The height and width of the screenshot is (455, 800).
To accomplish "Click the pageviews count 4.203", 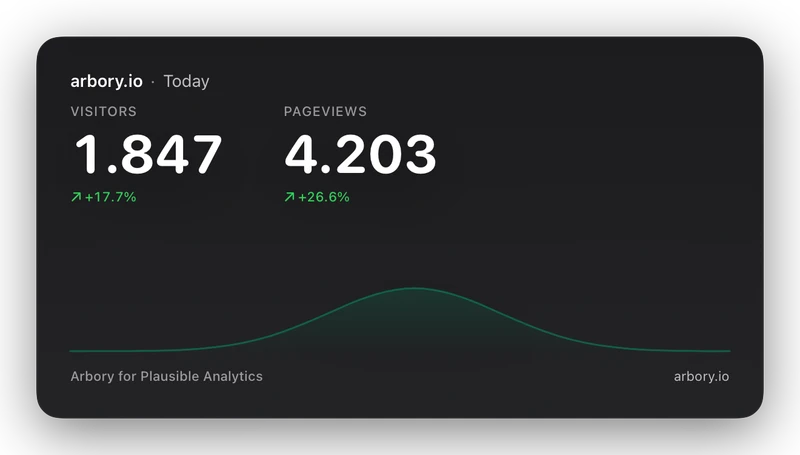I will (360, 154).
